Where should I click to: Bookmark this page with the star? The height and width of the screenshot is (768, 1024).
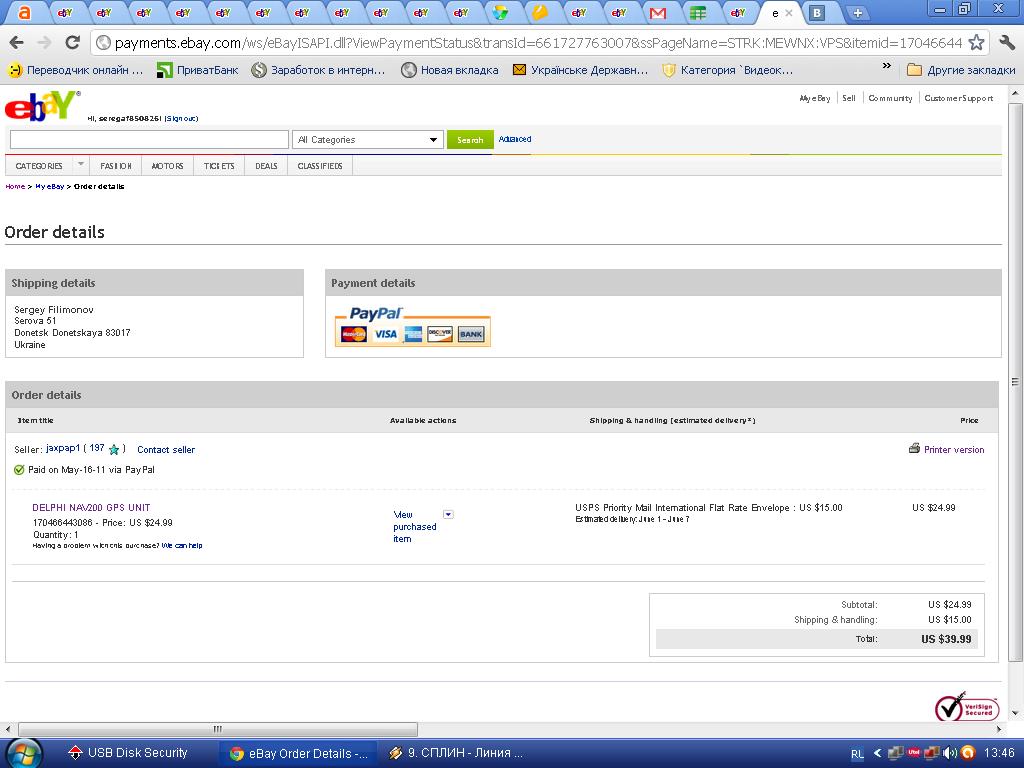[x=976, y=43]
